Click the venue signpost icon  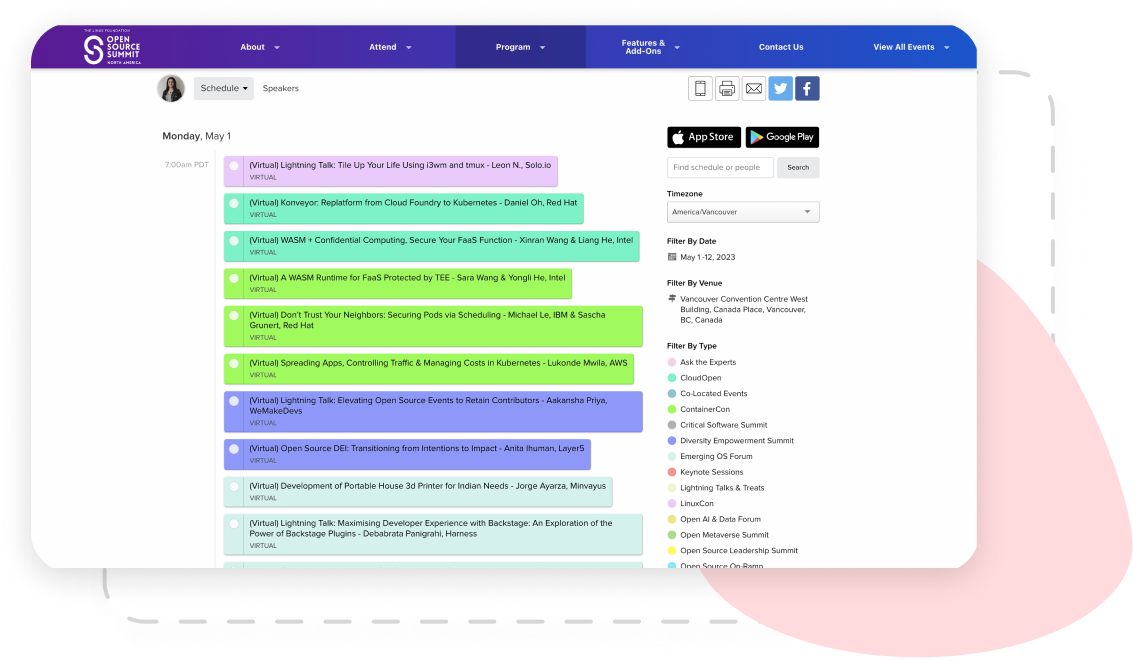(672, 298)
